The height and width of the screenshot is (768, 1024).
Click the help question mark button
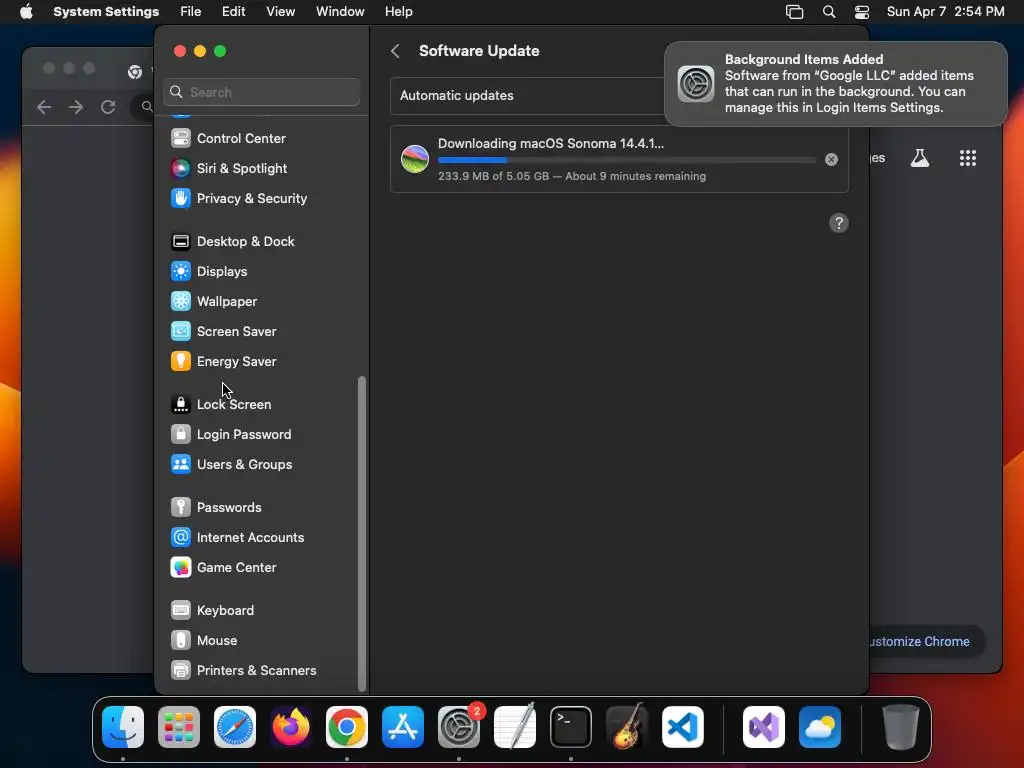839,223
